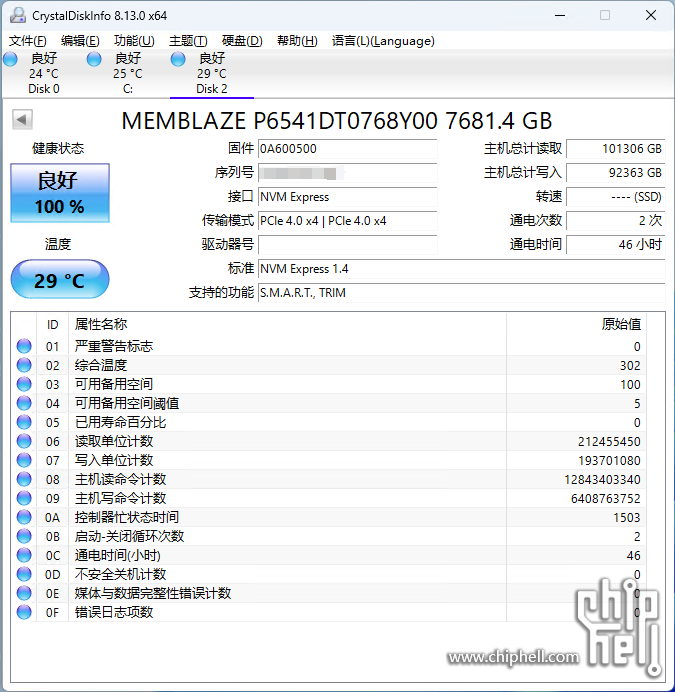Select the raw value 302
The image size is (675, 692).
click(x=630, y=365)
